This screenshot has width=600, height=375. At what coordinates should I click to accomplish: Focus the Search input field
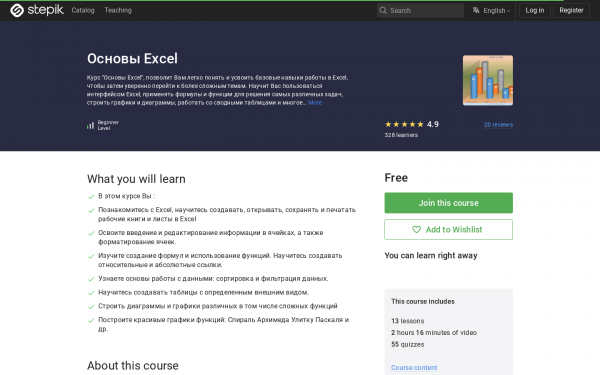(x=420, y=10)
